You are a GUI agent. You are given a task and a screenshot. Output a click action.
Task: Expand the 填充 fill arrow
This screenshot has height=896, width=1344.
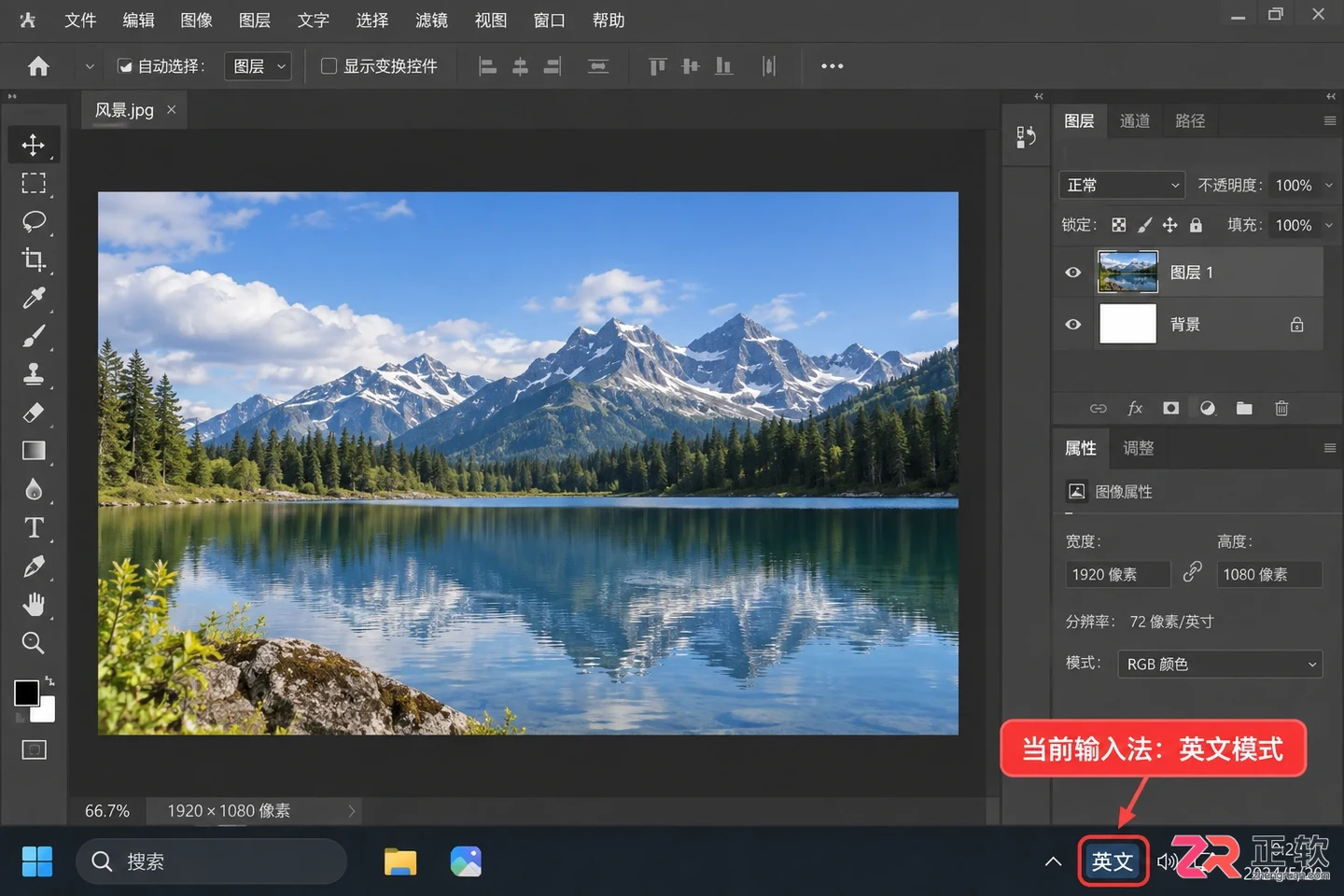(1329, 225)
